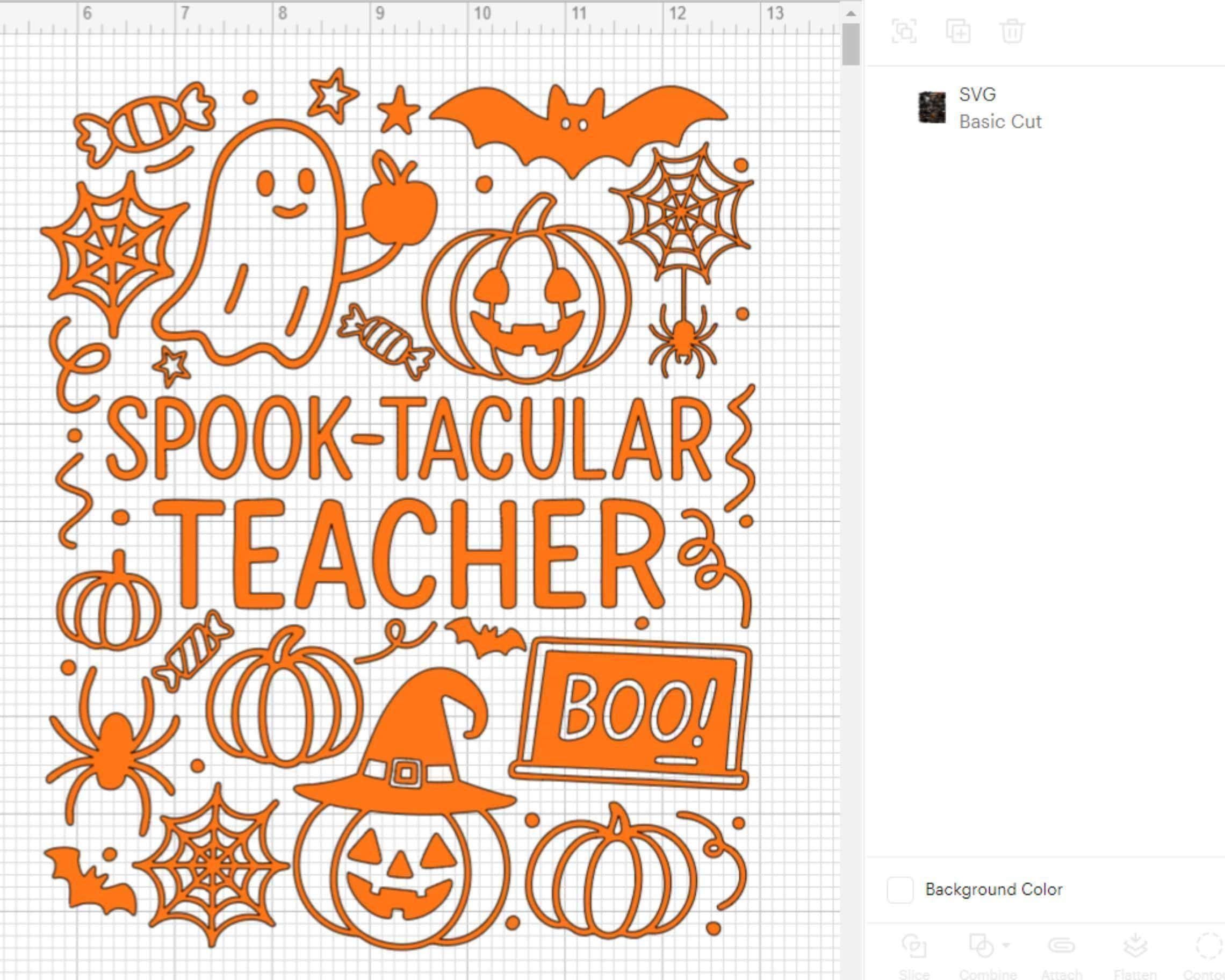Click the SVG layer name
The height and width of the screenshot is (980, 1225).
click(x=977, y=95)
